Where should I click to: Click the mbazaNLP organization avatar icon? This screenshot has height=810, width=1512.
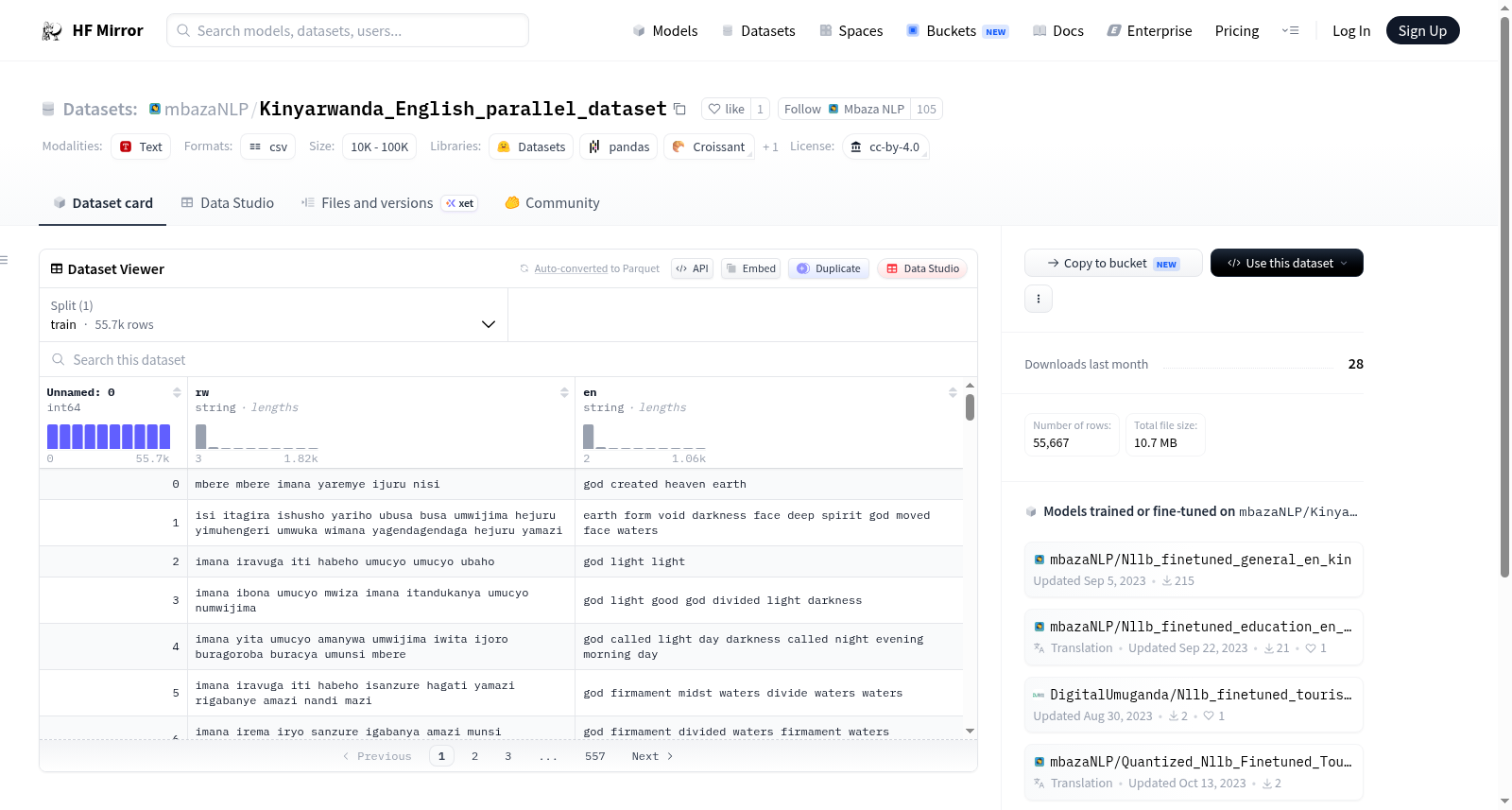click(155, 109)
